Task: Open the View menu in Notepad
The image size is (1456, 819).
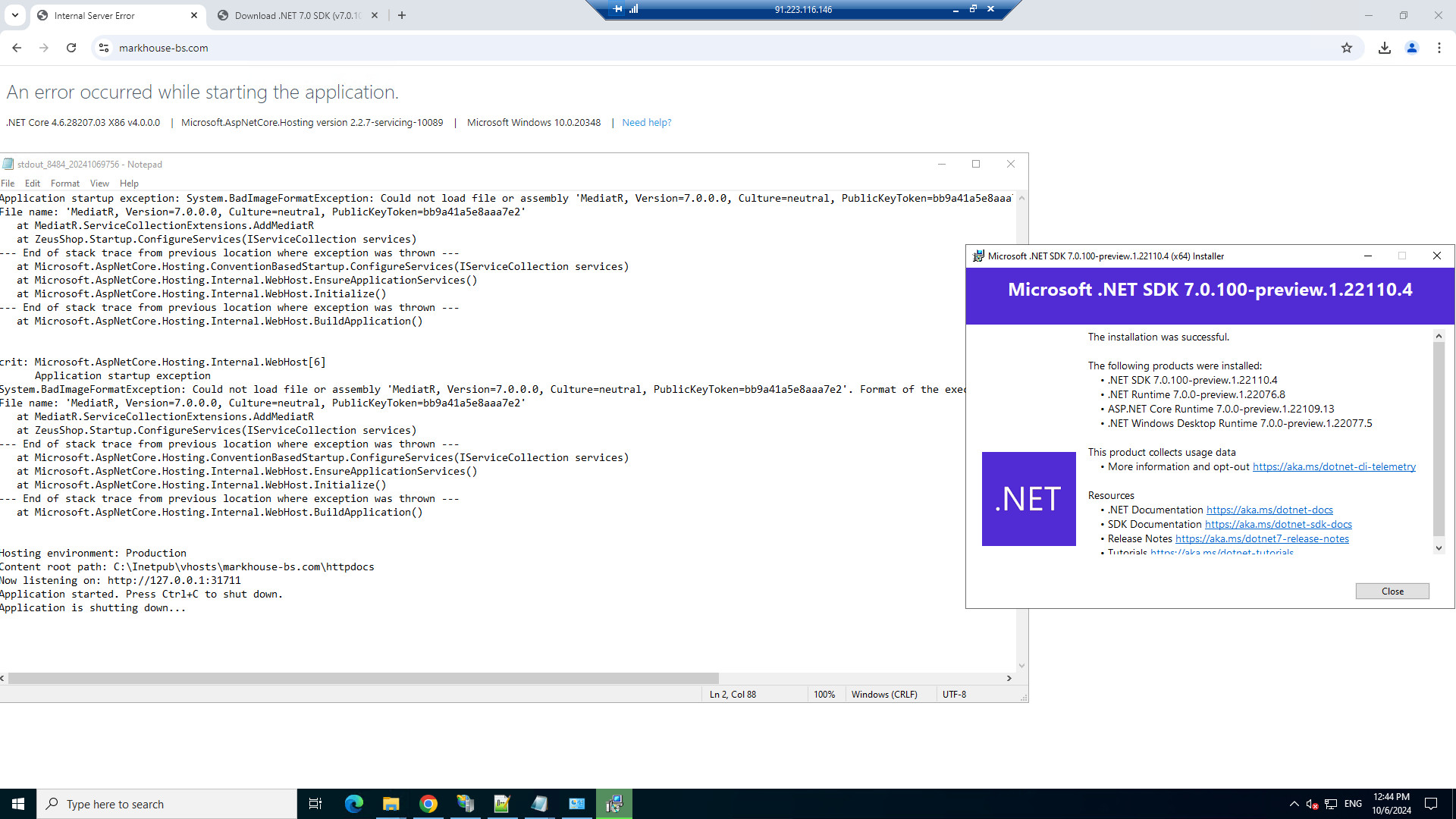Action: 99,184
